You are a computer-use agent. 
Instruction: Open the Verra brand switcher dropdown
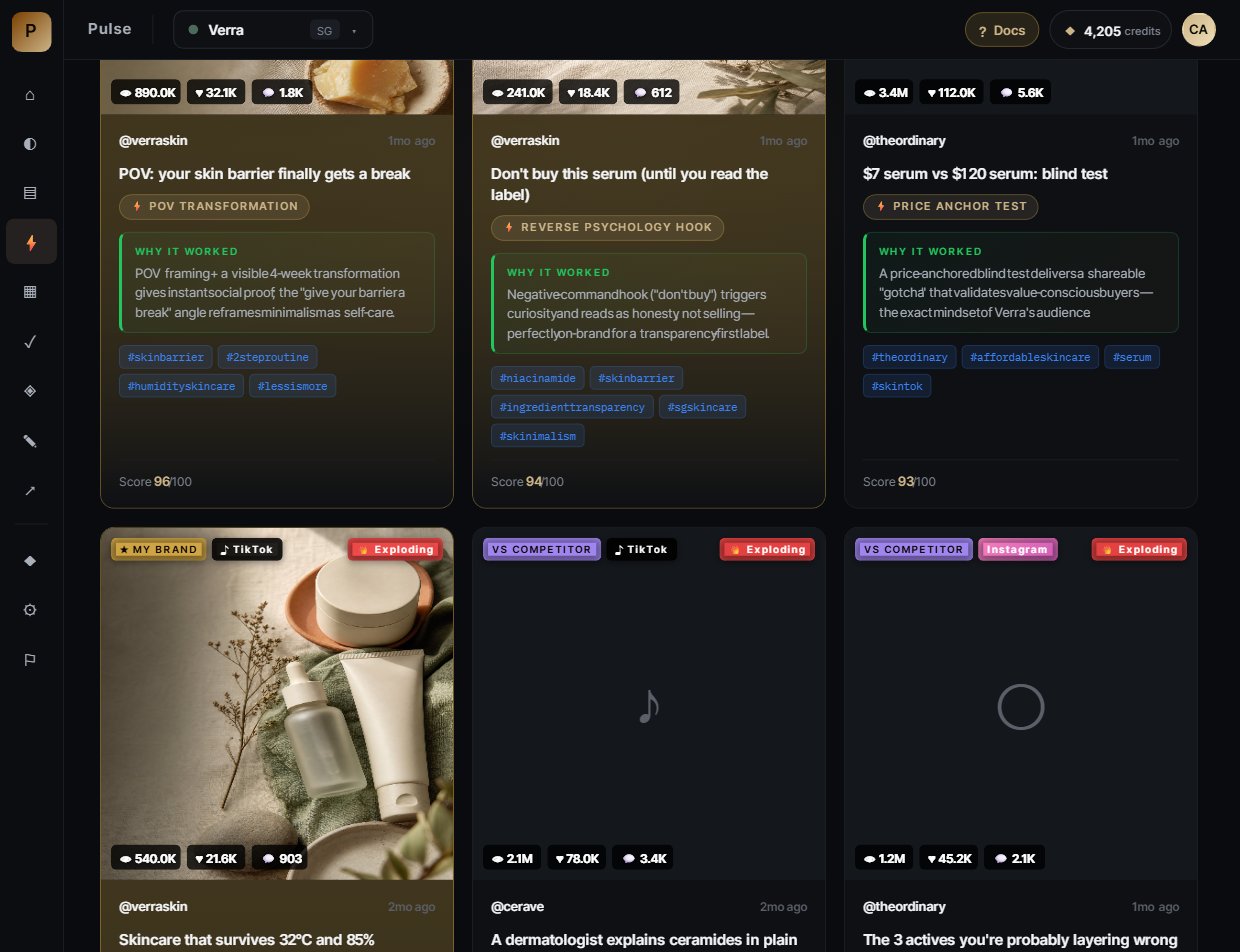click(273, 30)
